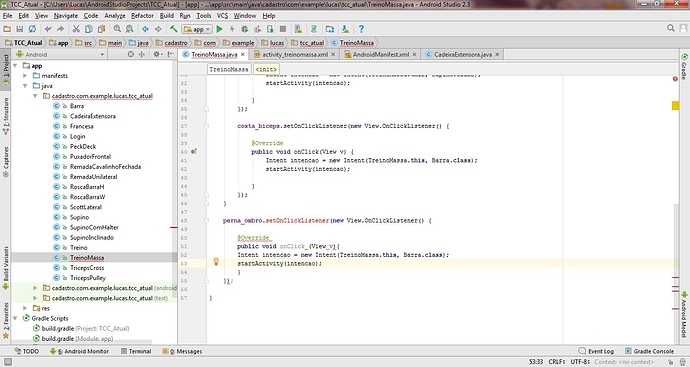
Task: Paste using the clipboard toolbar icon
Action: (x=101, y=29)
